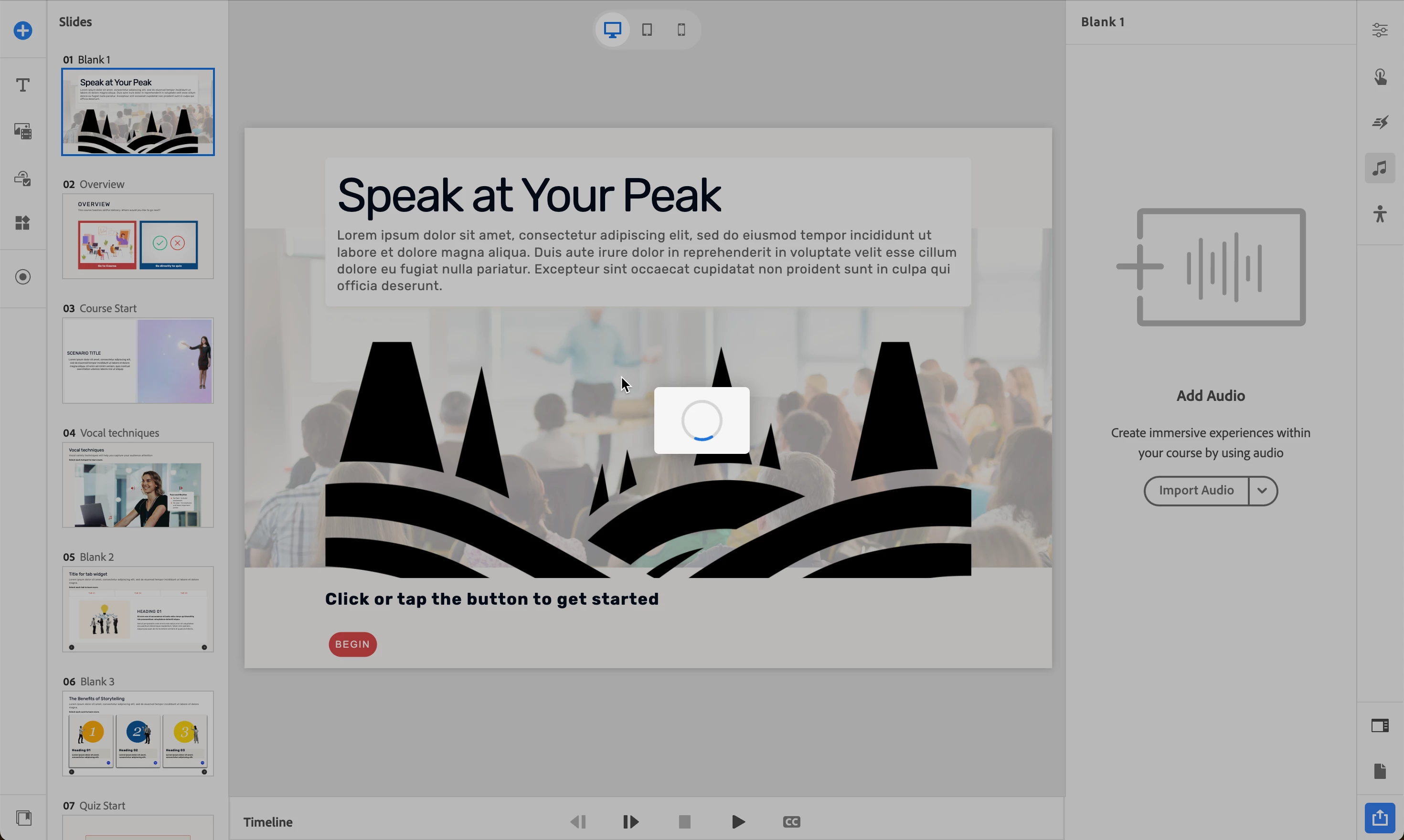Play the timeline
Screen dimensions: 1404x840
(738, 822)
